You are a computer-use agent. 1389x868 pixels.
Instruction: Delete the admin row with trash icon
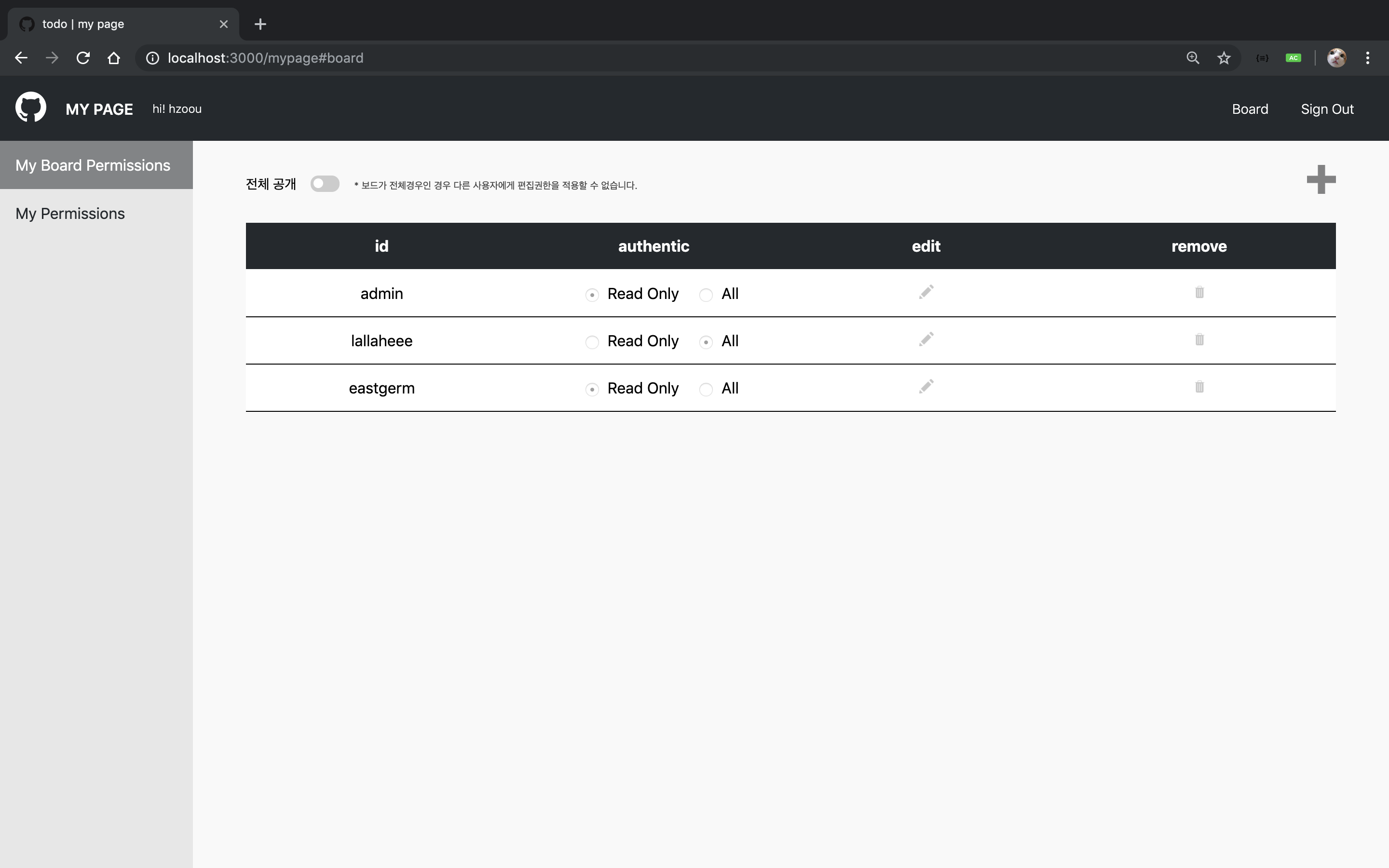click(x=1199, y=292)
